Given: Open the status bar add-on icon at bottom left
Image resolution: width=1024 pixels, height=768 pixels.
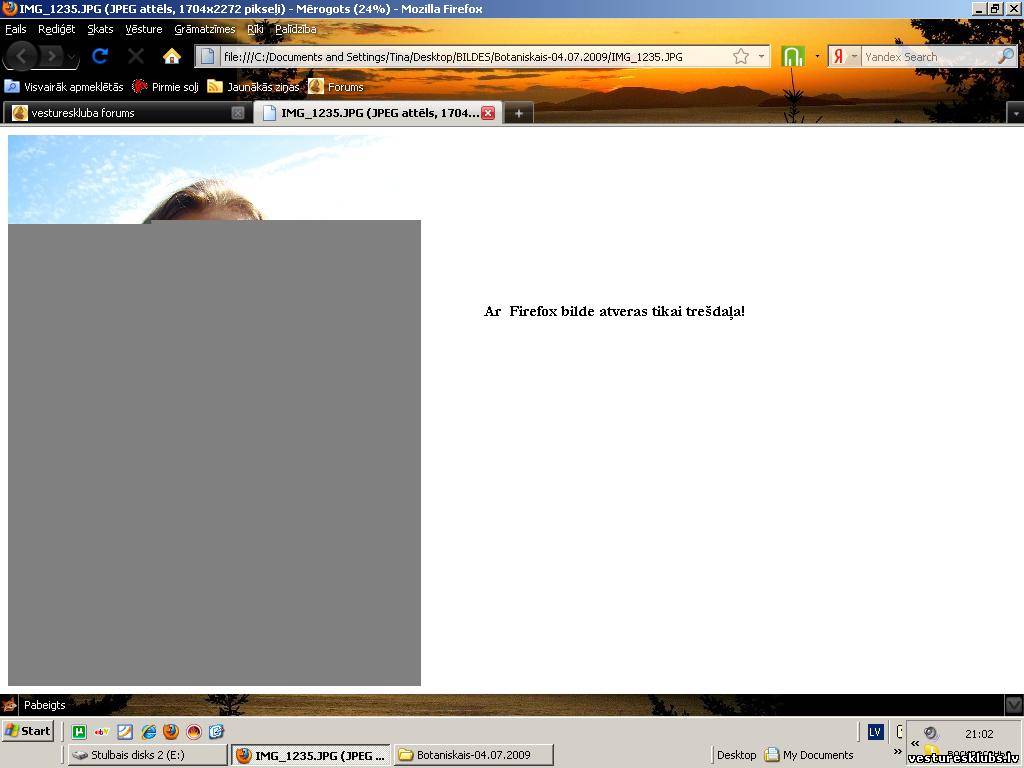Looking at the screenshot, I should point(9,705).
